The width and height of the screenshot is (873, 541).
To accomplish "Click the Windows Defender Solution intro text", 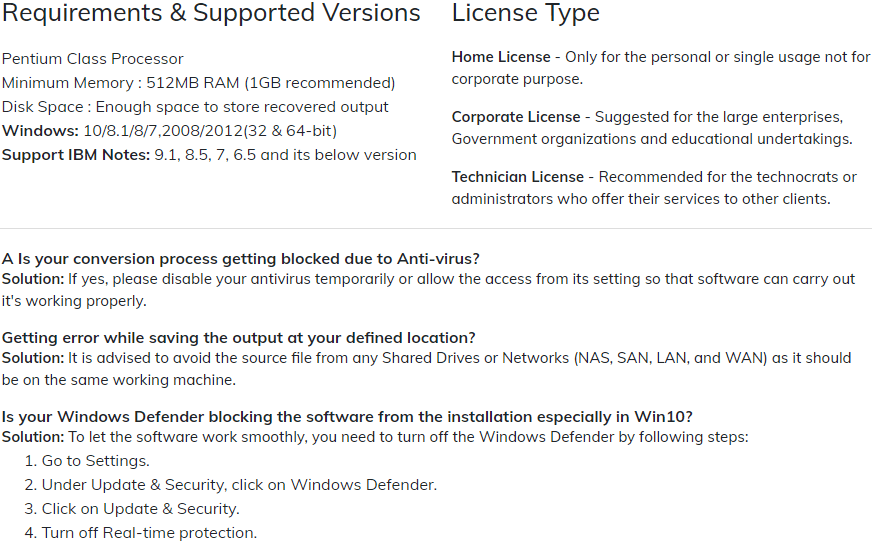I will coord(375,437).
